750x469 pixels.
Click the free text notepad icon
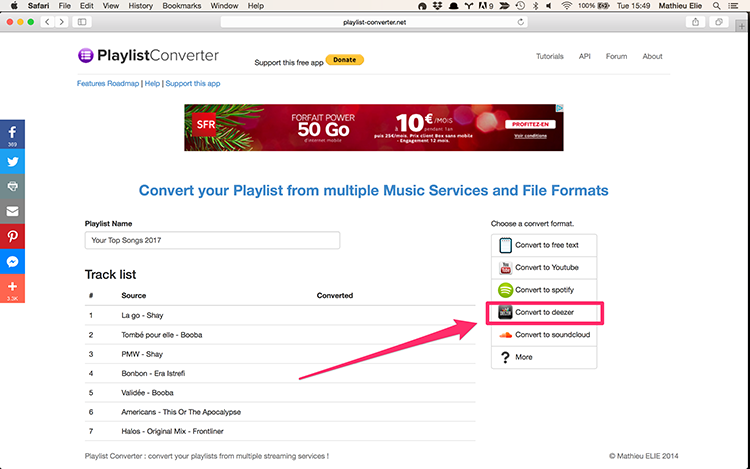pyautogui.click(x=505, y=245)
